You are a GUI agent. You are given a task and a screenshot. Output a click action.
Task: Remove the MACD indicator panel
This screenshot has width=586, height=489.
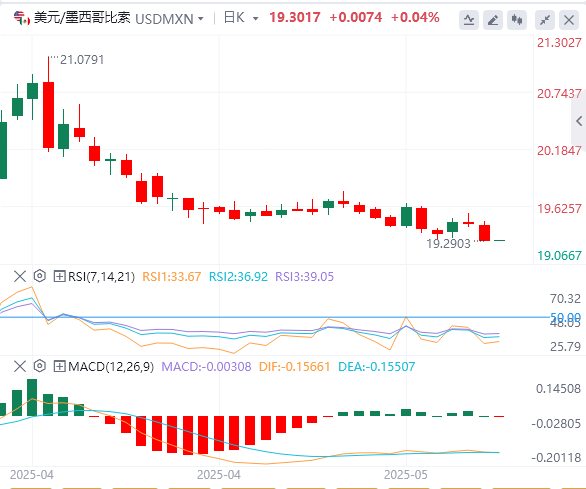tap(20, 366)
